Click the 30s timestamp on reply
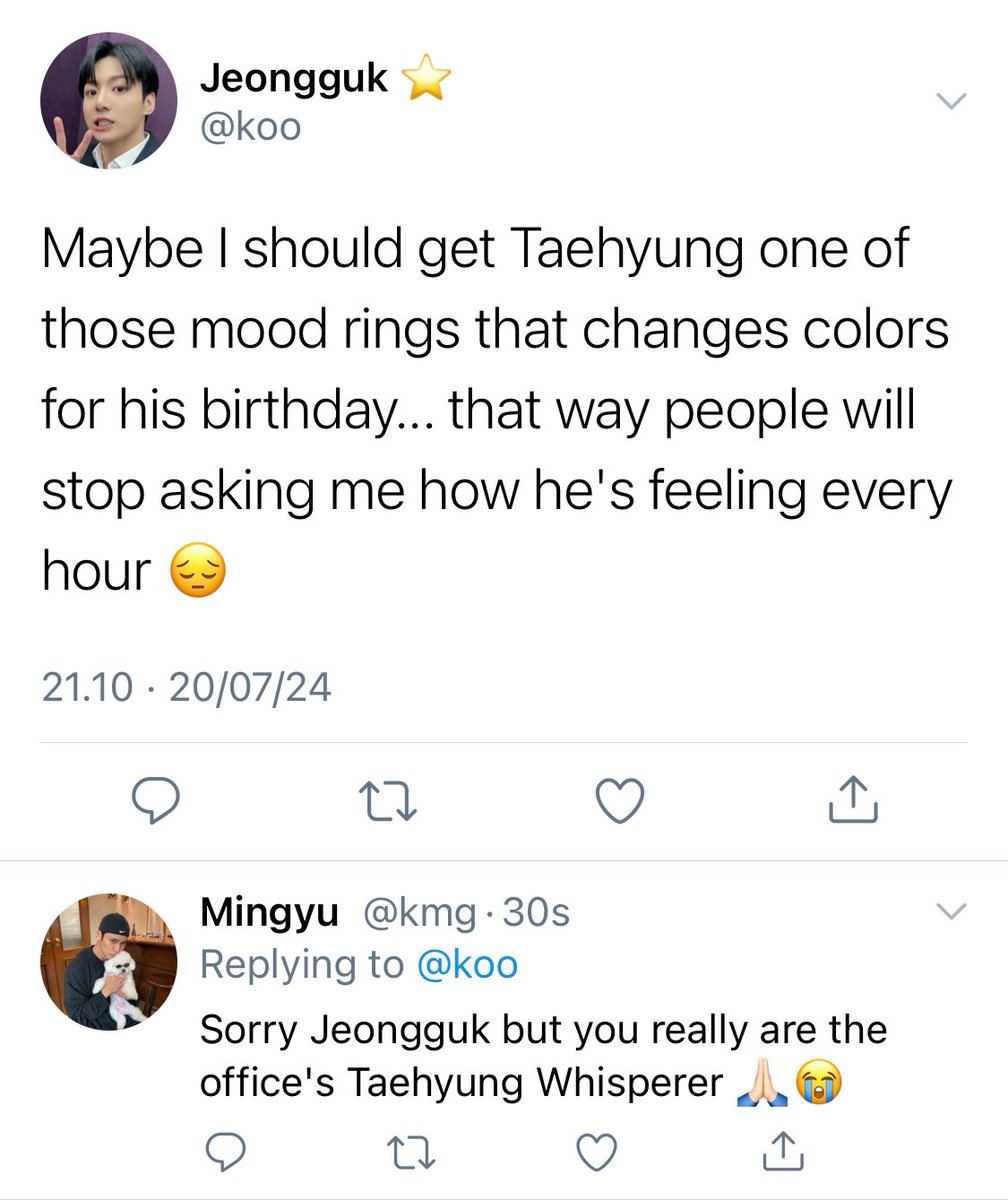The image size is (1008, 1200). pyautogui.click(x=535, y=912)
